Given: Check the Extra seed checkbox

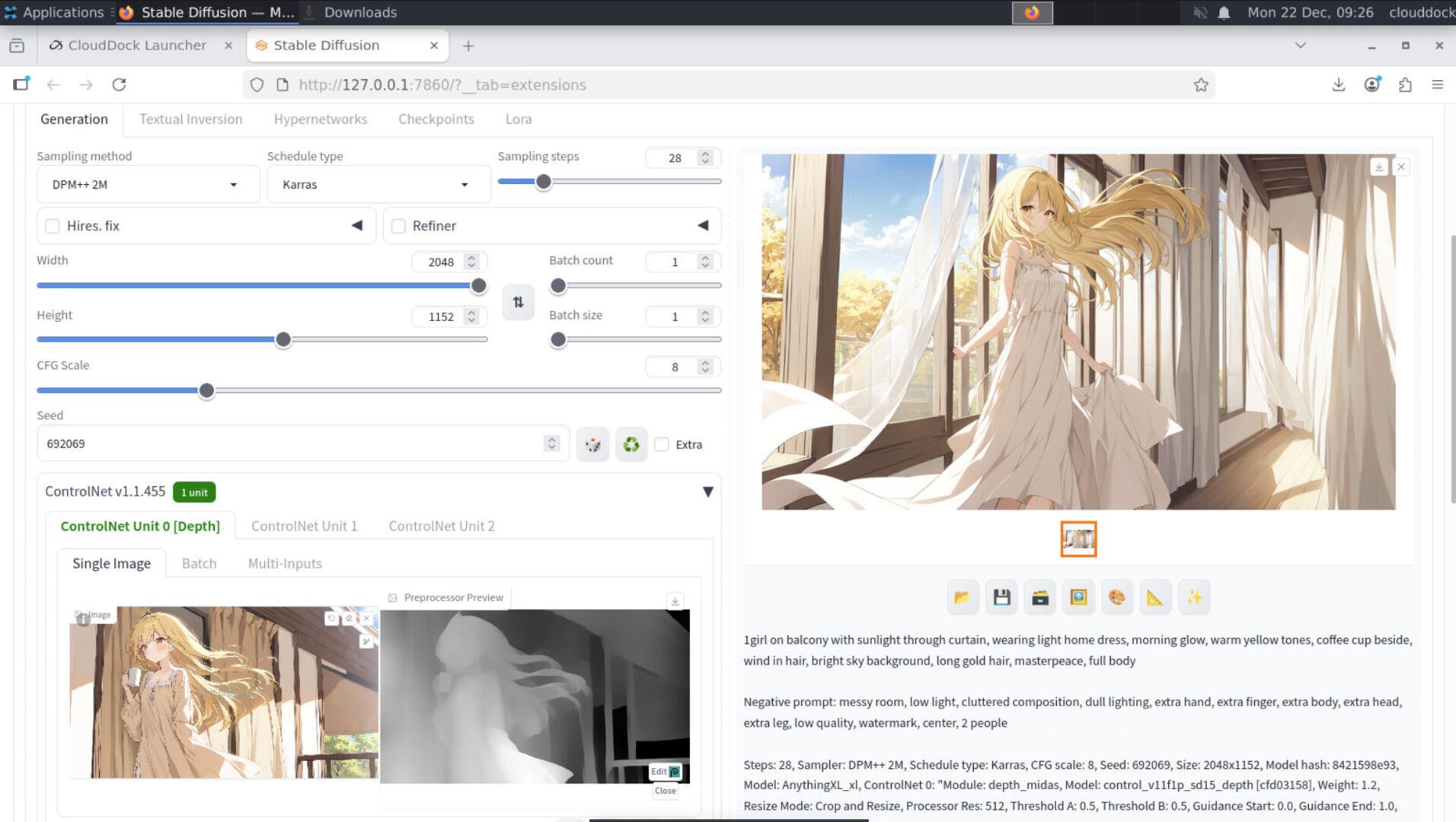Looking at the screenshot, I should 662,444.
